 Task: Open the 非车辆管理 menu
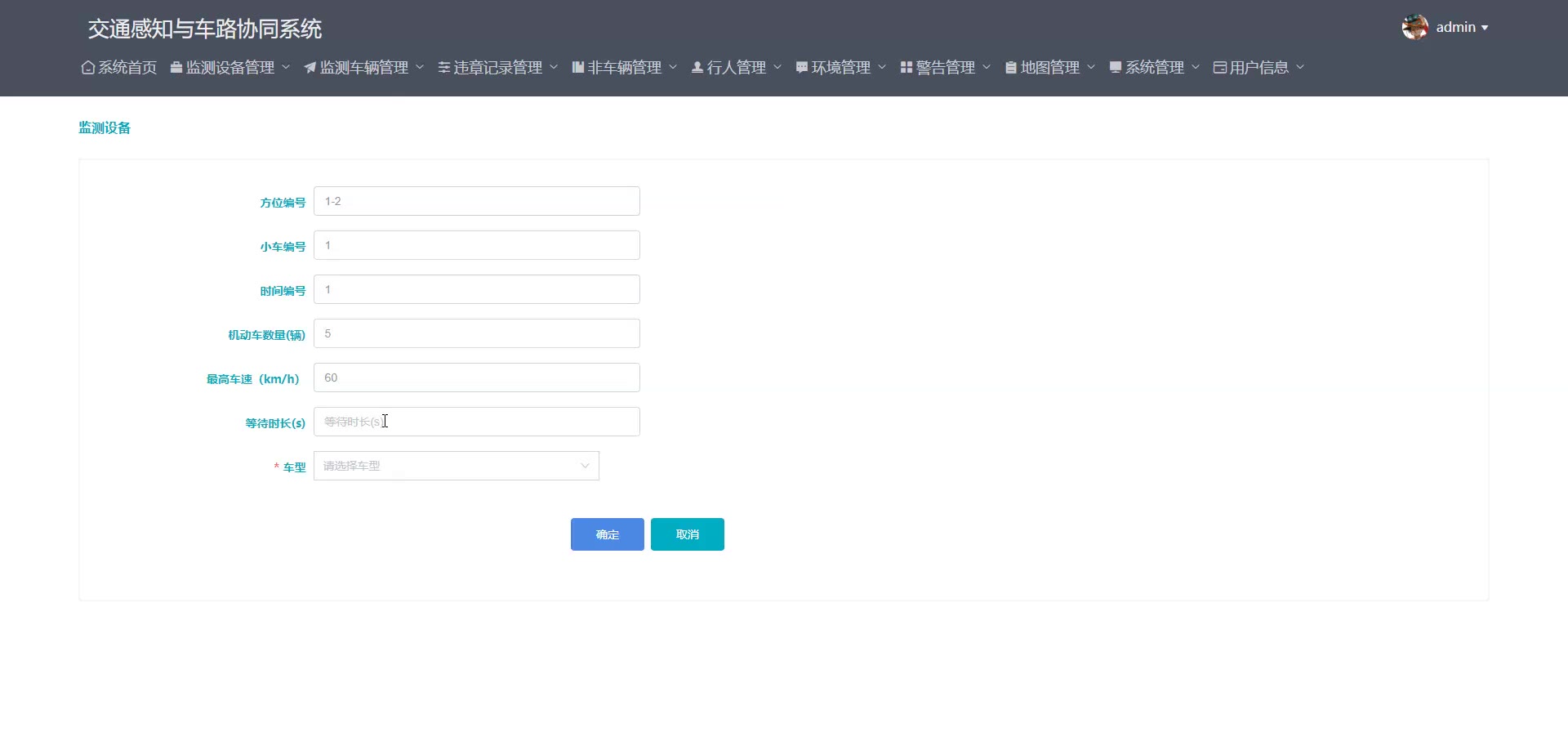(625, 68)
